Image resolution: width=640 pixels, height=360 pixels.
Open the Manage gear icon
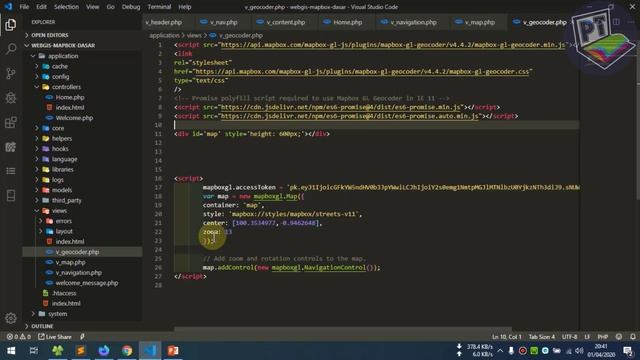(x=11, y=318)
